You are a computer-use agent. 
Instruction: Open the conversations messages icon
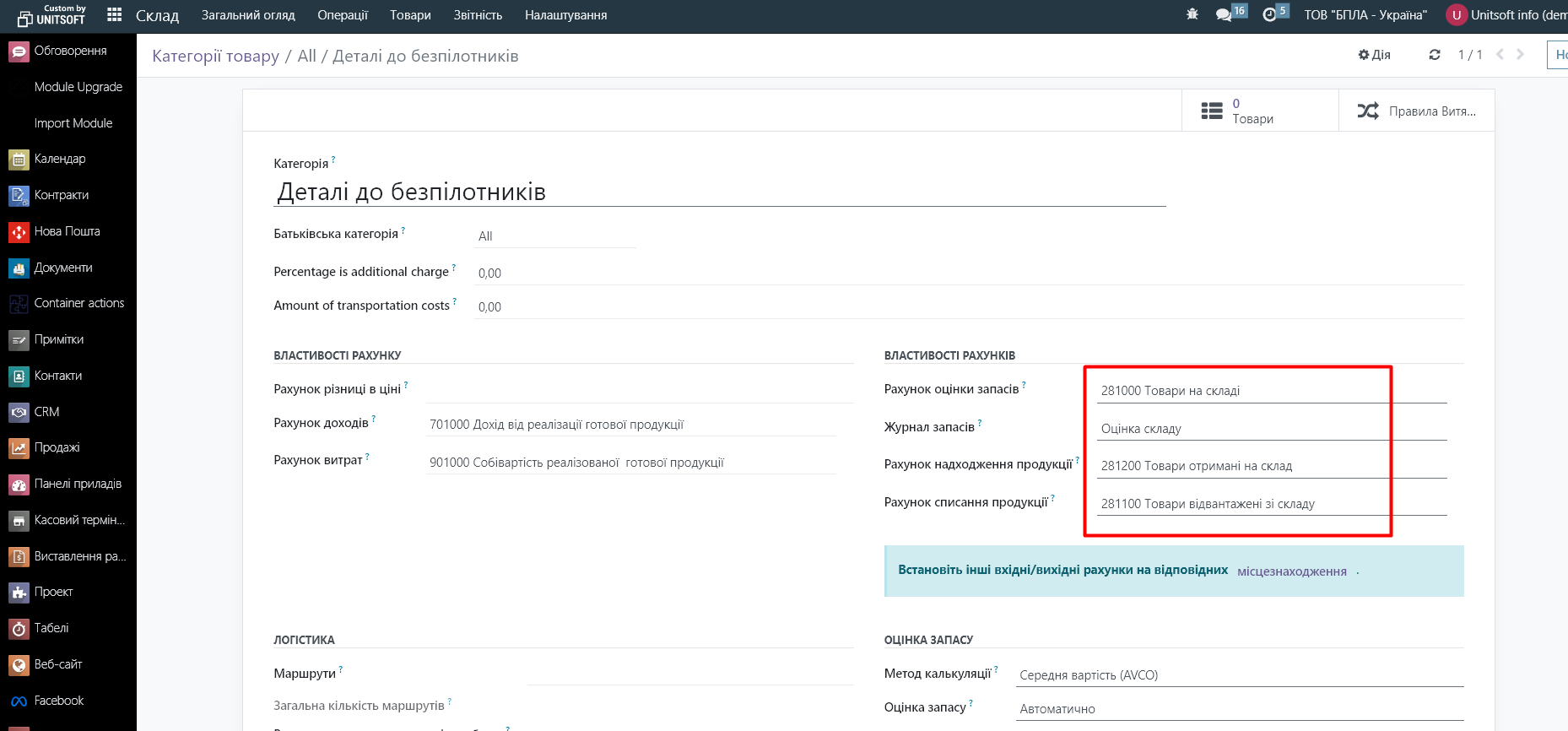click(1224, 15)
